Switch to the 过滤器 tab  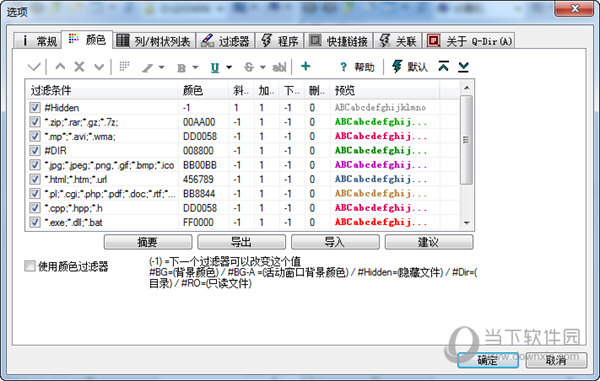click(225, 41)
